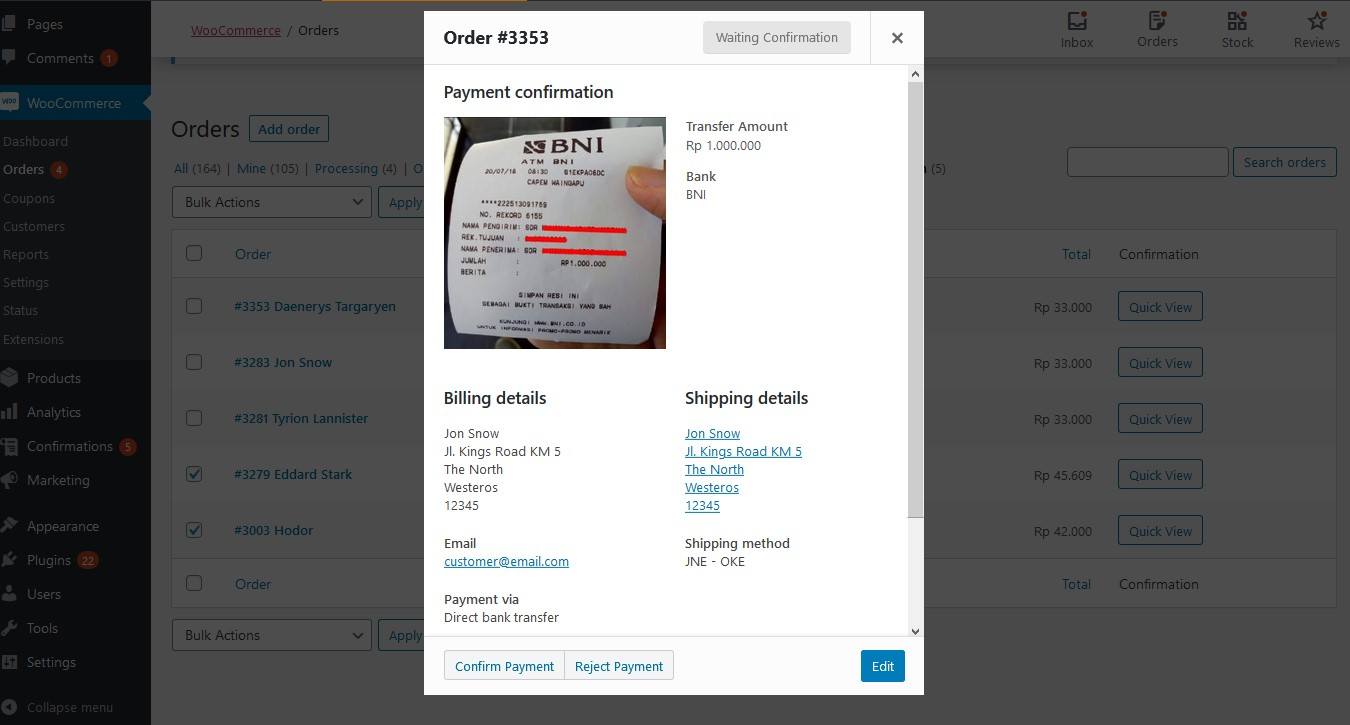
Task: Close the Order #3353 modal
Action: pos(897,38)
